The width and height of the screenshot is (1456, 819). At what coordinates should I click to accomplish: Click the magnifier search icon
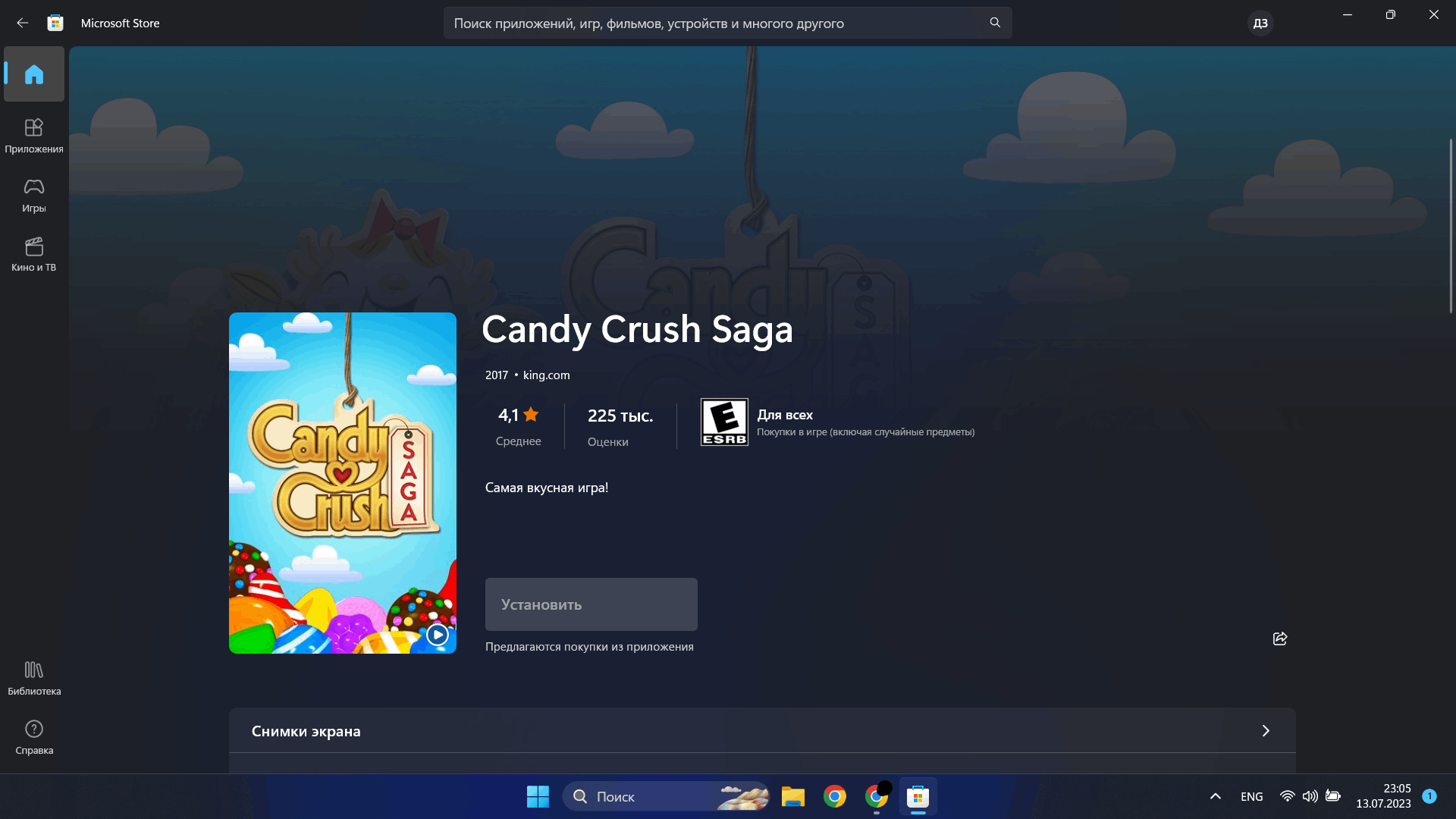995,23
